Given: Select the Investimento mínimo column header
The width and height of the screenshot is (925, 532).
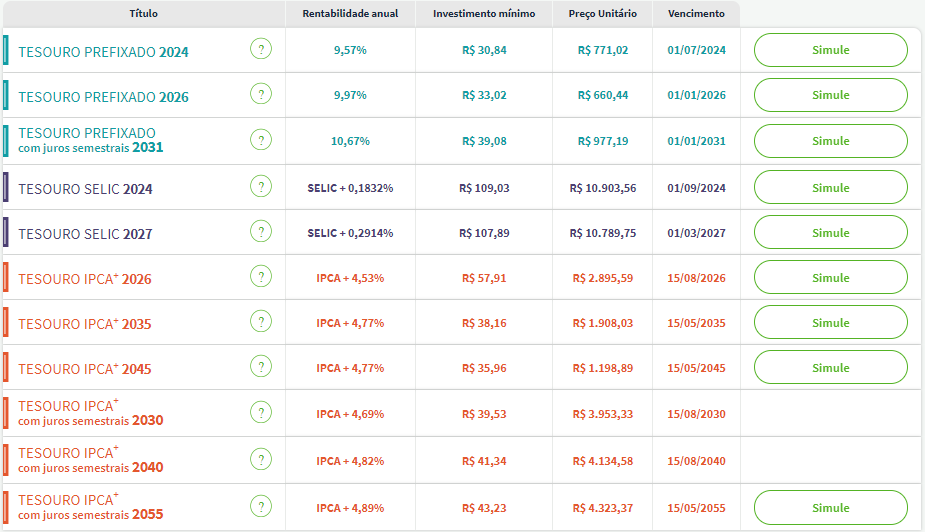Looking at the screenshot, I should click(x=484, y=14).
